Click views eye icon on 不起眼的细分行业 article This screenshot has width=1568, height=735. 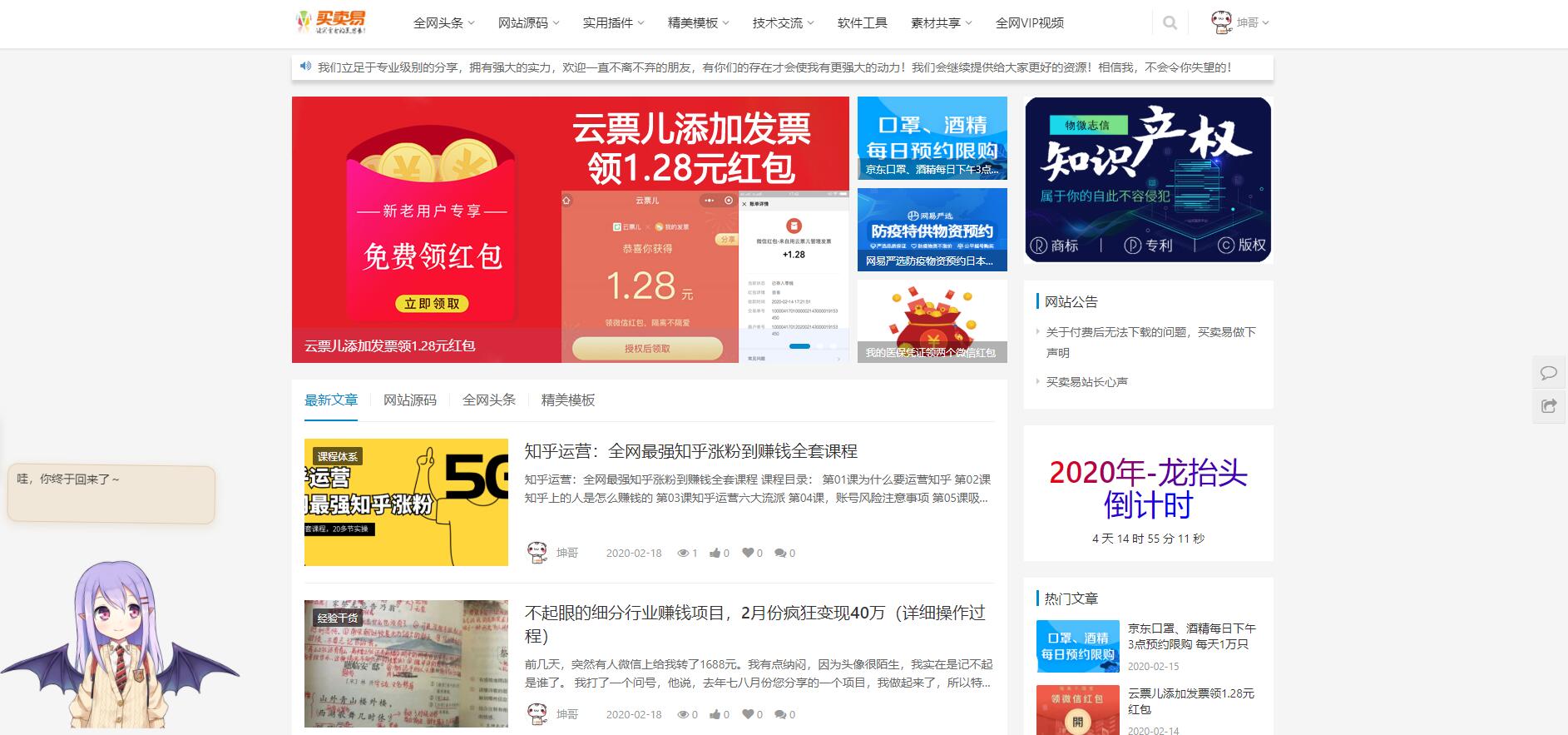point(683,714)
